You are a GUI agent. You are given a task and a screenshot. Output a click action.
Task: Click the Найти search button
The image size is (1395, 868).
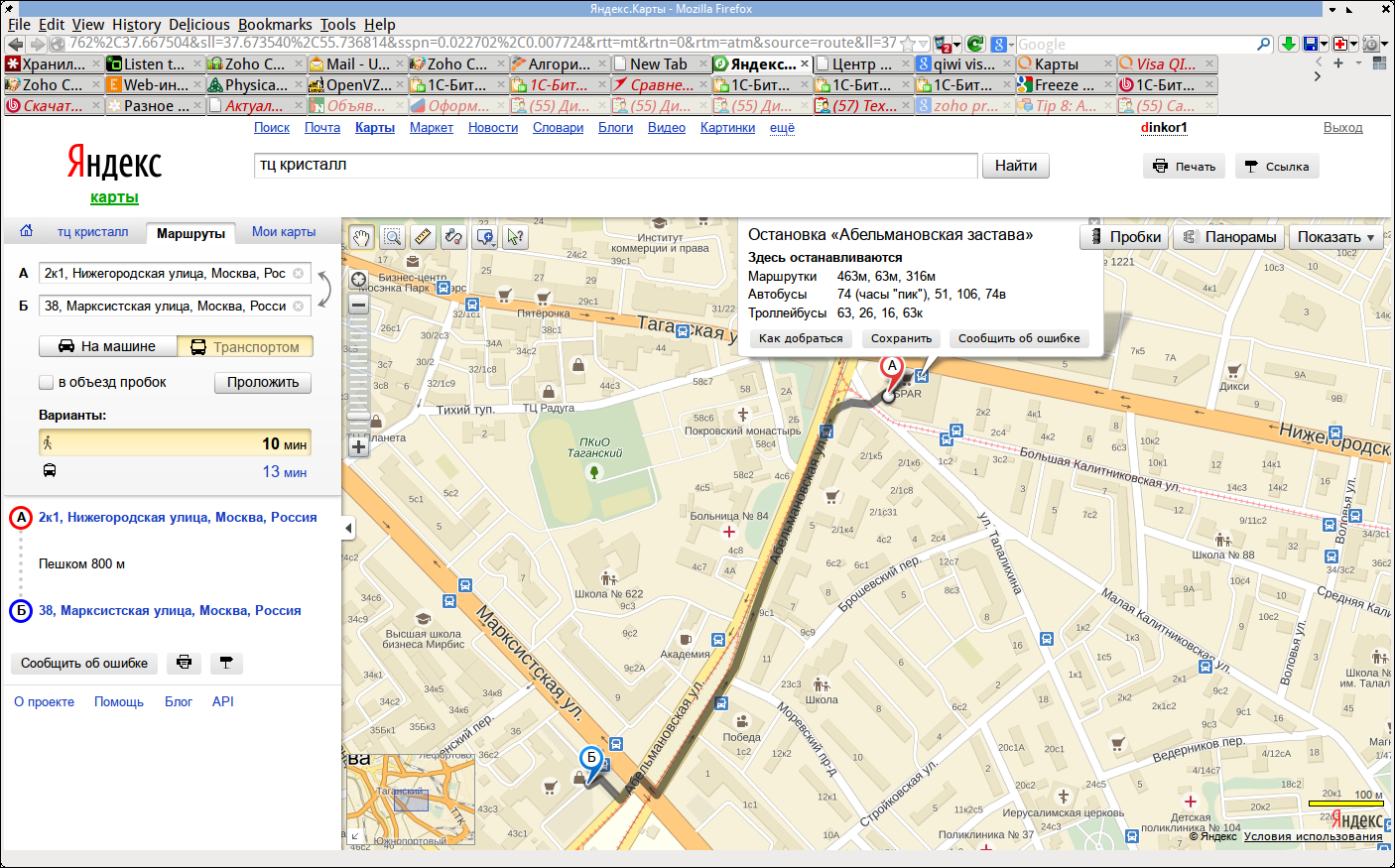(1016, 166)
